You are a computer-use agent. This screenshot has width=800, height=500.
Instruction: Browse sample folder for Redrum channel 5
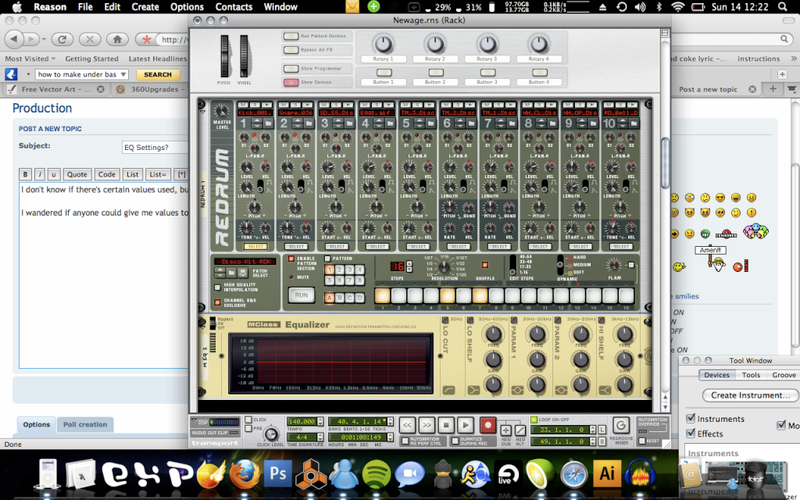[431, 123]
